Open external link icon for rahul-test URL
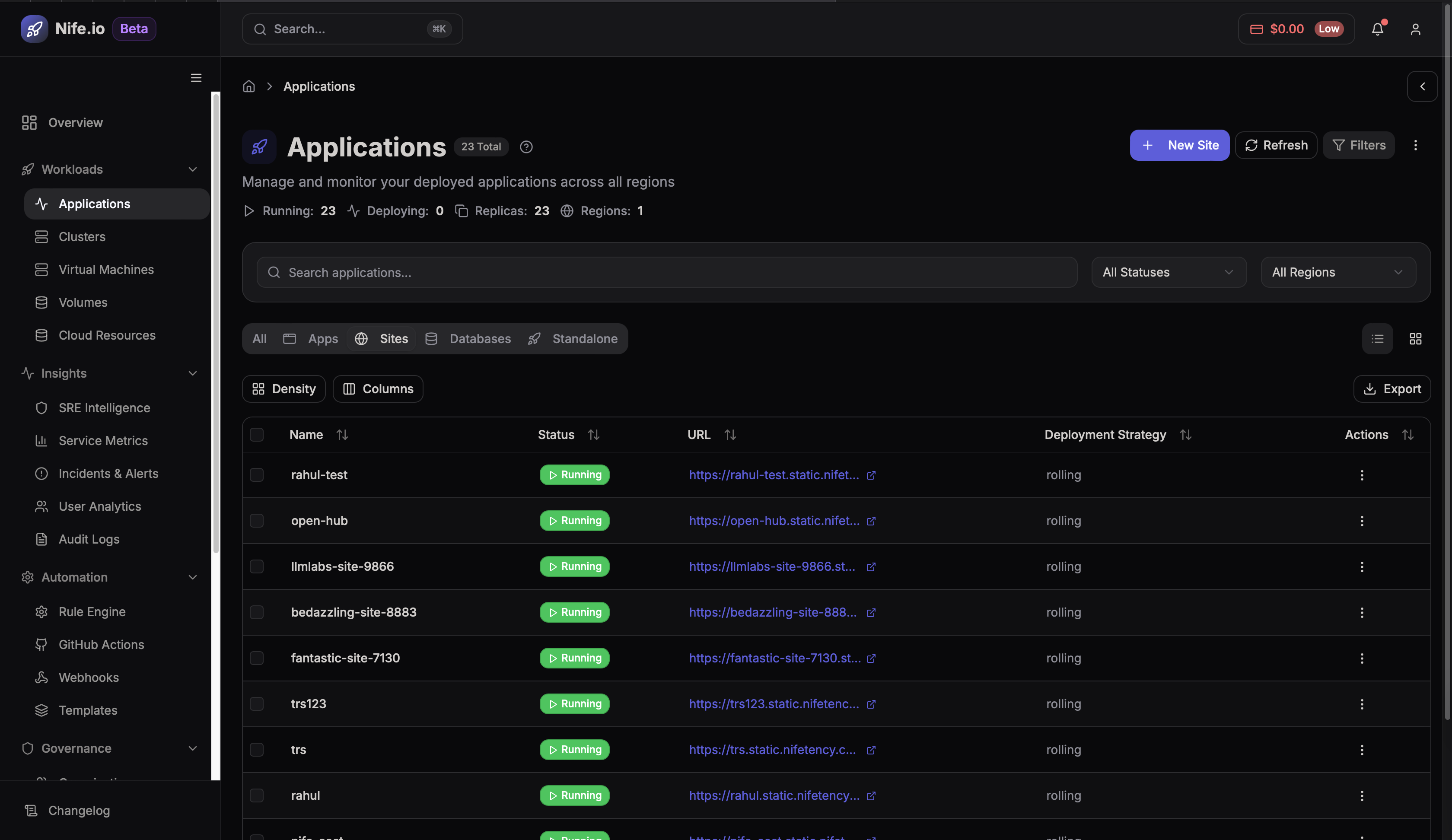The image size is (1452, 840). (x=871, y=475)
